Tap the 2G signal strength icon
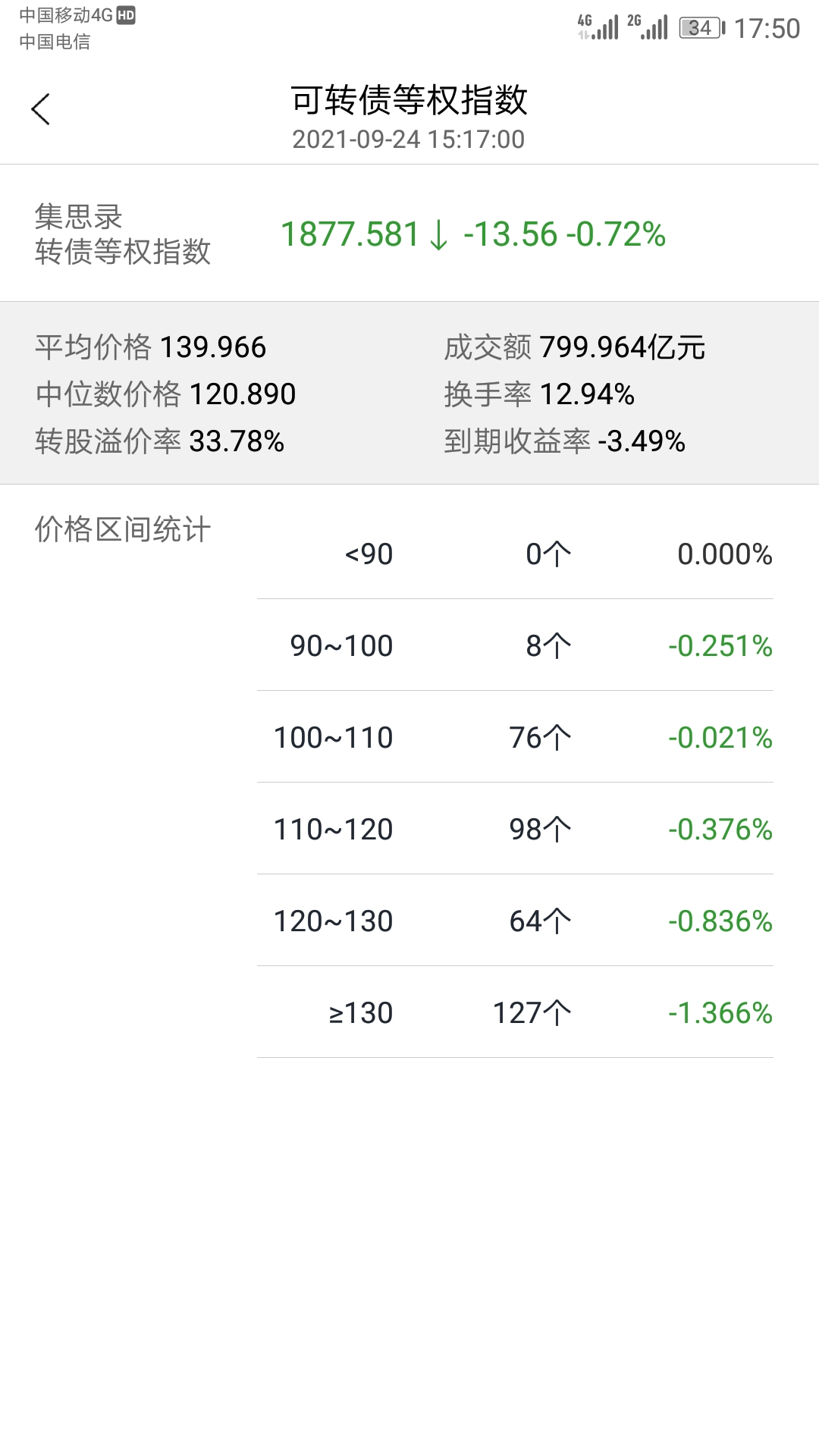Image resolution: width=819 pixels, height=1456 pixels. (x=648, y=27)
